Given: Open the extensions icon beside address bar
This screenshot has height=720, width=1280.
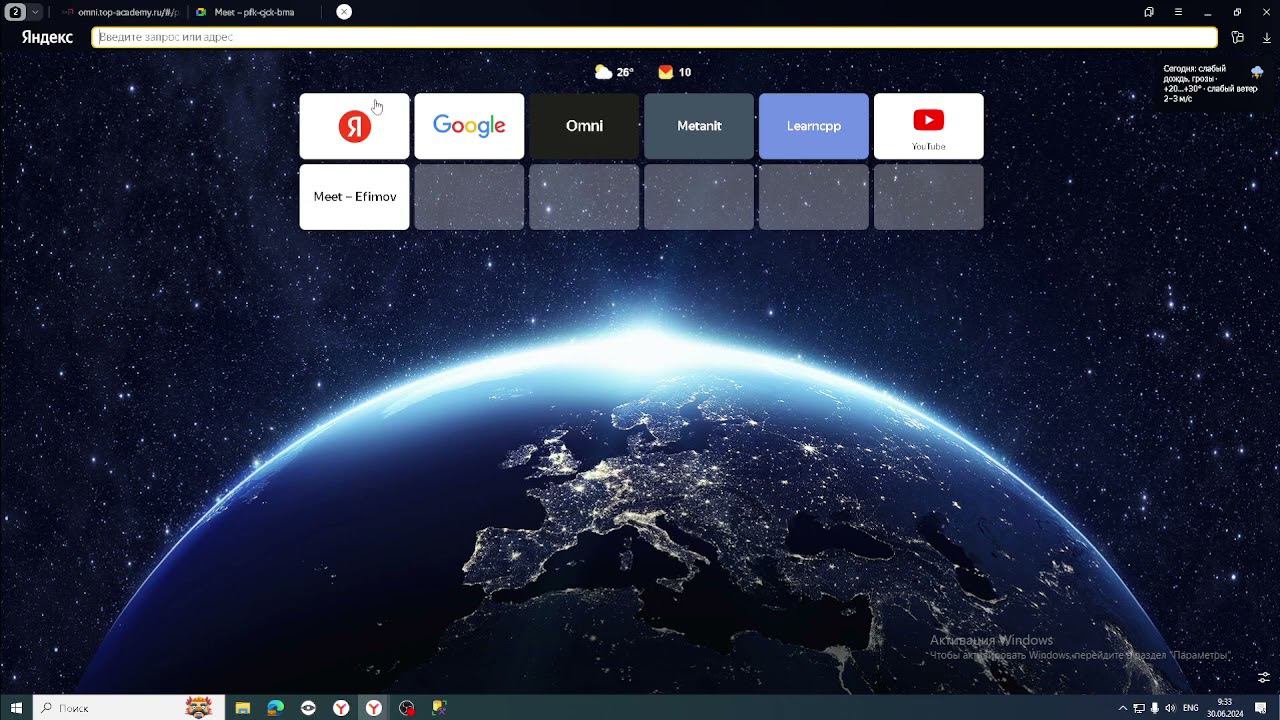Looking at the screenshot, I should click(1238, 38).
